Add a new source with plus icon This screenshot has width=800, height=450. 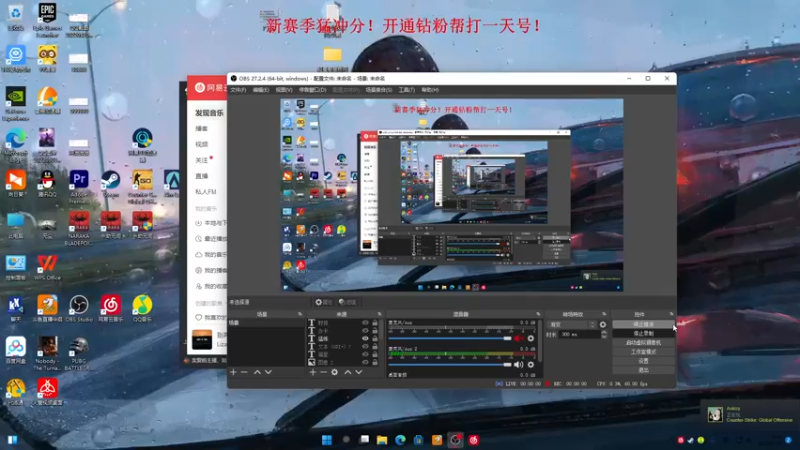[x=313, y=372]
